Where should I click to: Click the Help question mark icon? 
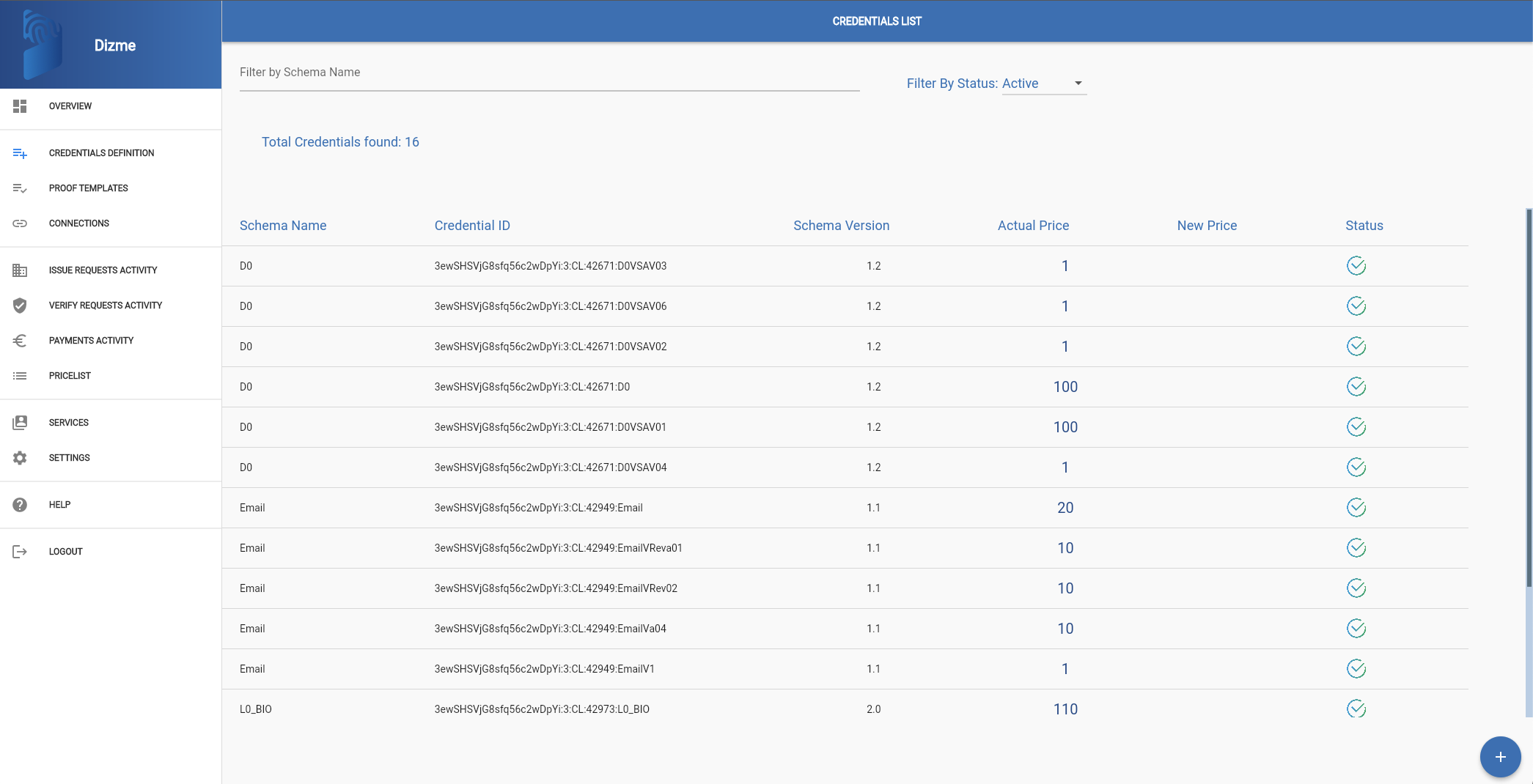point(20,505)
